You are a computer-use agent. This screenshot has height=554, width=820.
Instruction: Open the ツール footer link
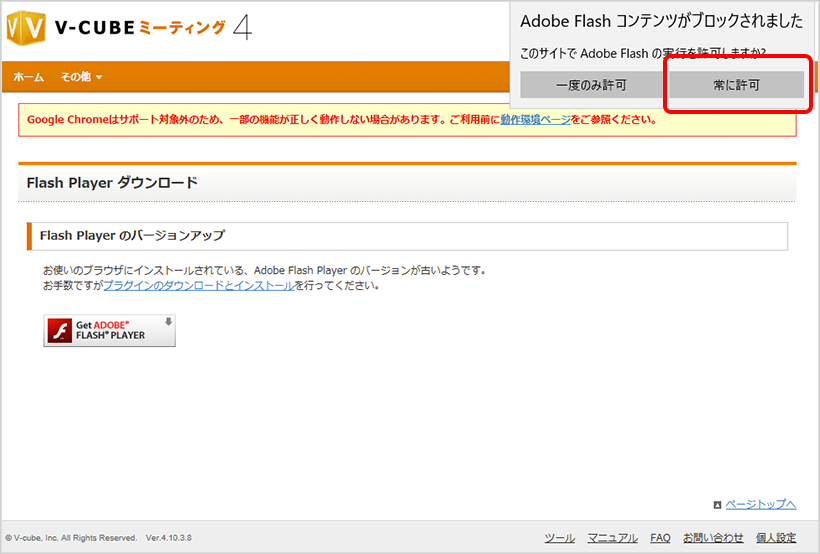[560, 538]
